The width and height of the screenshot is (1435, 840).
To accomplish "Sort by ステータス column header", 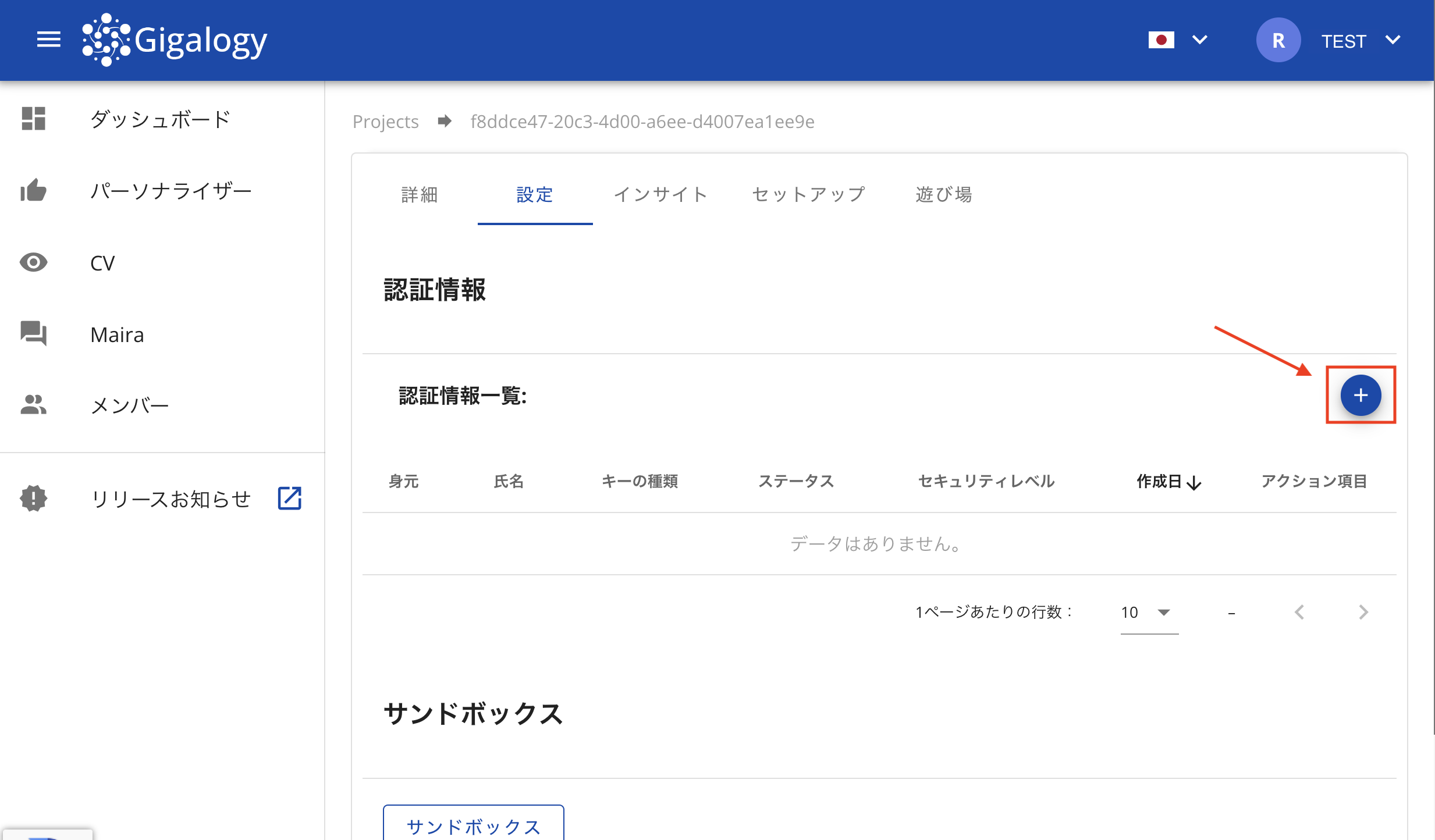I will click(796, 481).
